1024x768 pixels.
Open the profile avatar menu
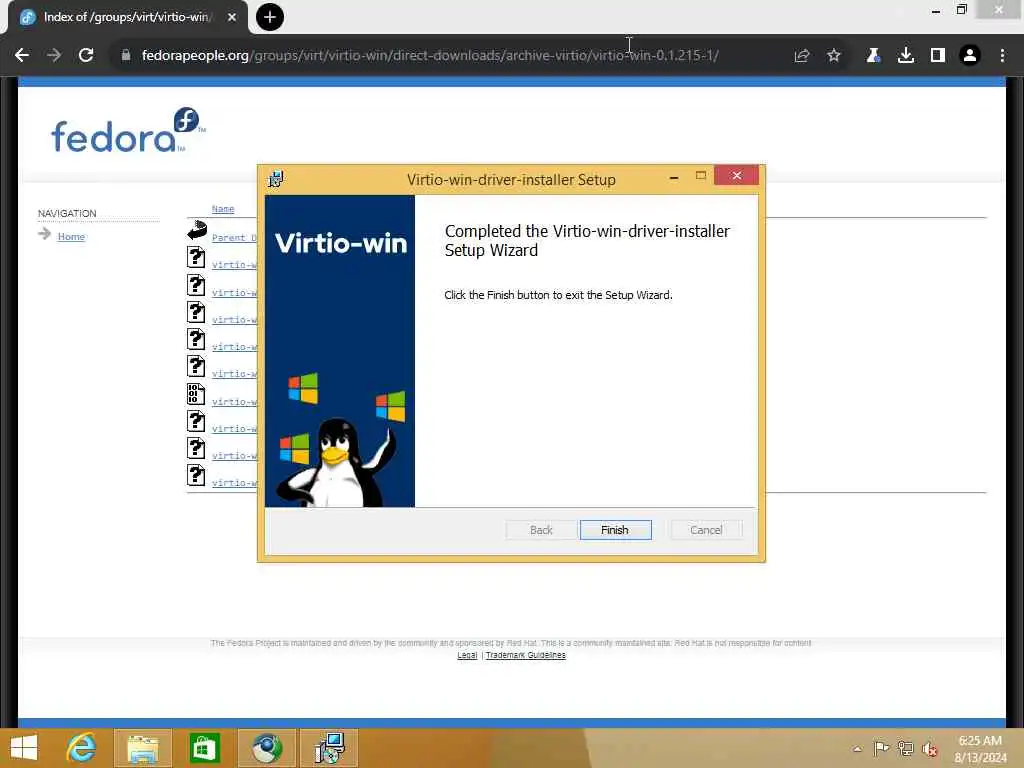970,56
